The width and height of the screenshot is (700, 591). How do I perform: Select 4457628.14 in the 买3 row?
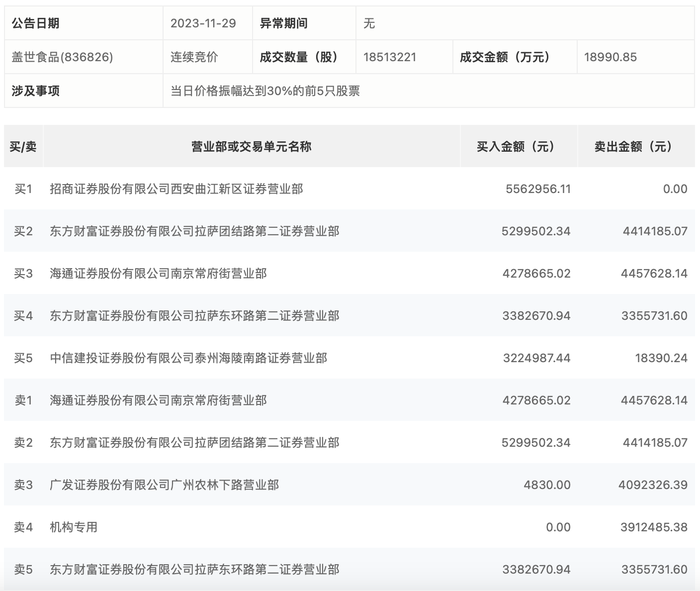[654, 273]
